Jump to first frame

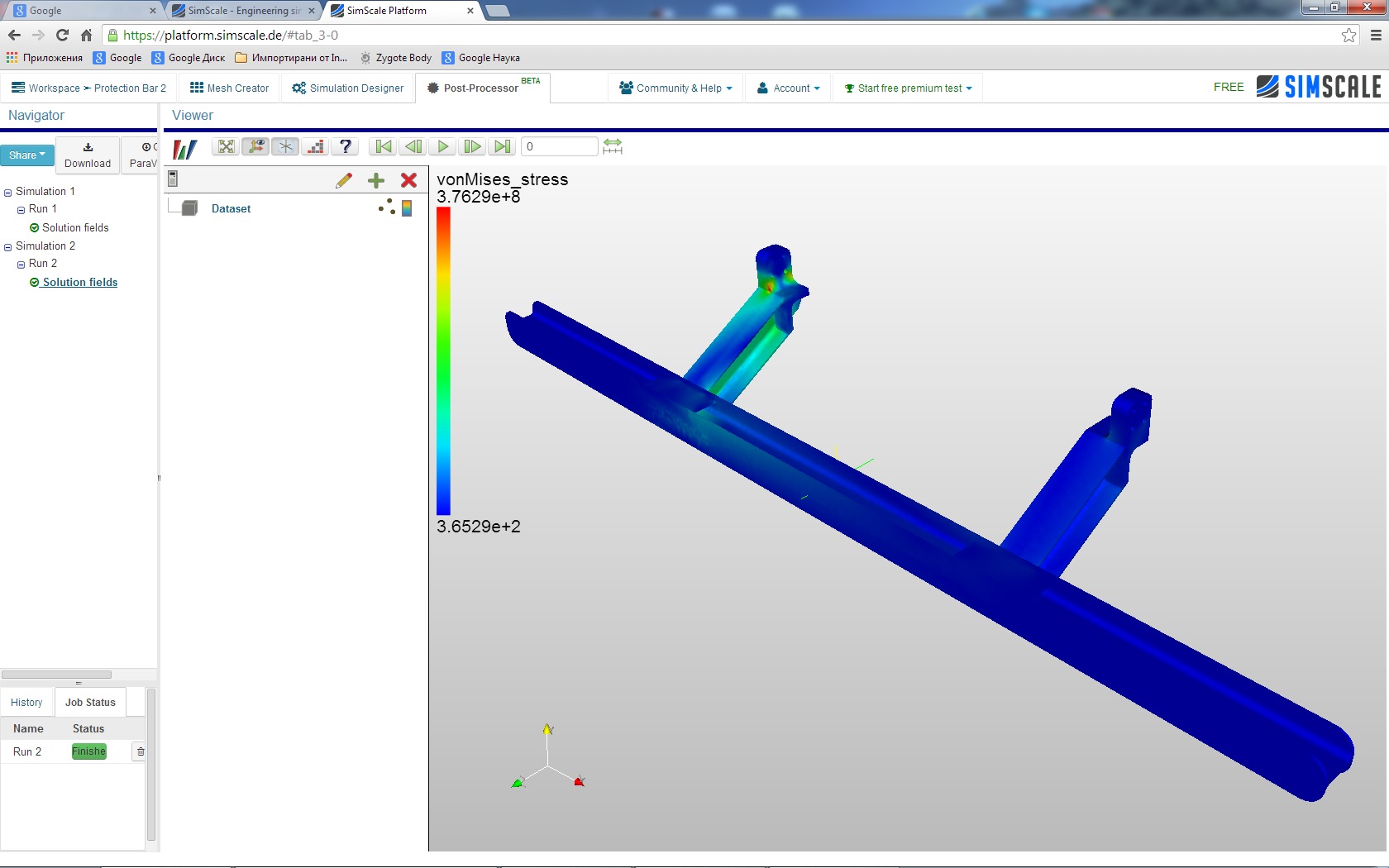coord(384,146)
